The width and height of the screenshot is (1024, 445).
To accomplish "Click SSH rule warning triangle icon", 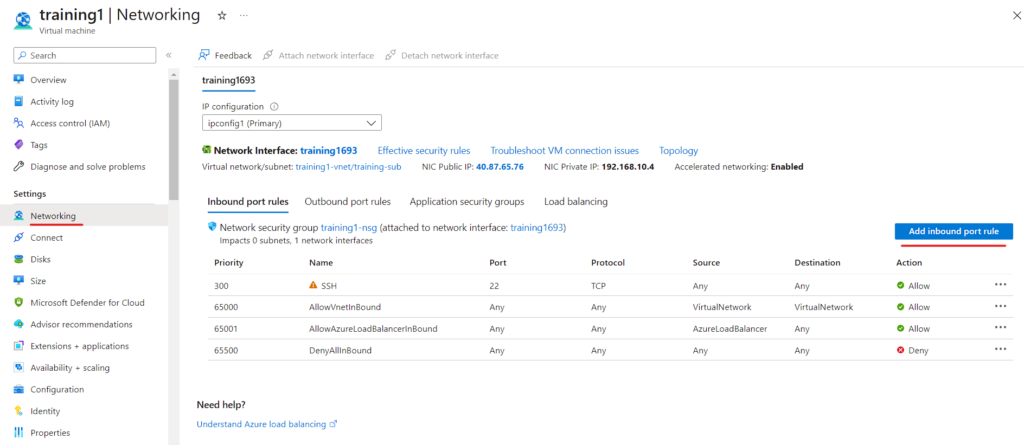I will [x=313, y=286].
